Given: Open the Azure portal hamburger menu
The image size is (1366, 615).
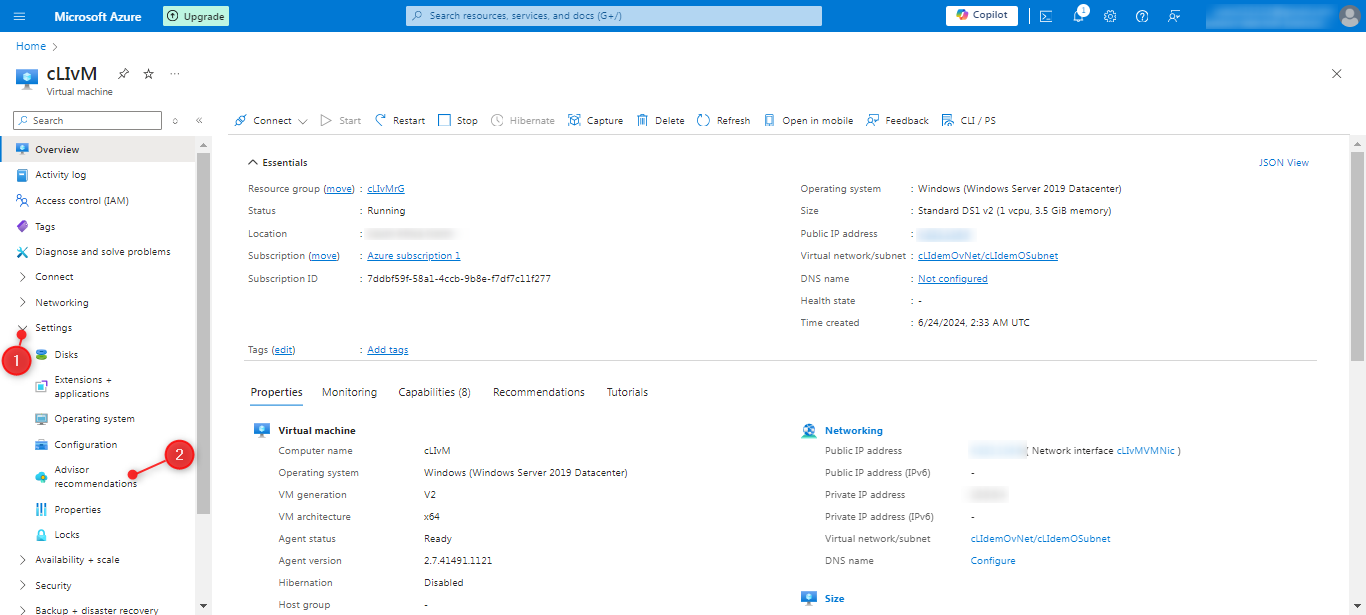Looking at the screenshot, I should click(20, 16).
